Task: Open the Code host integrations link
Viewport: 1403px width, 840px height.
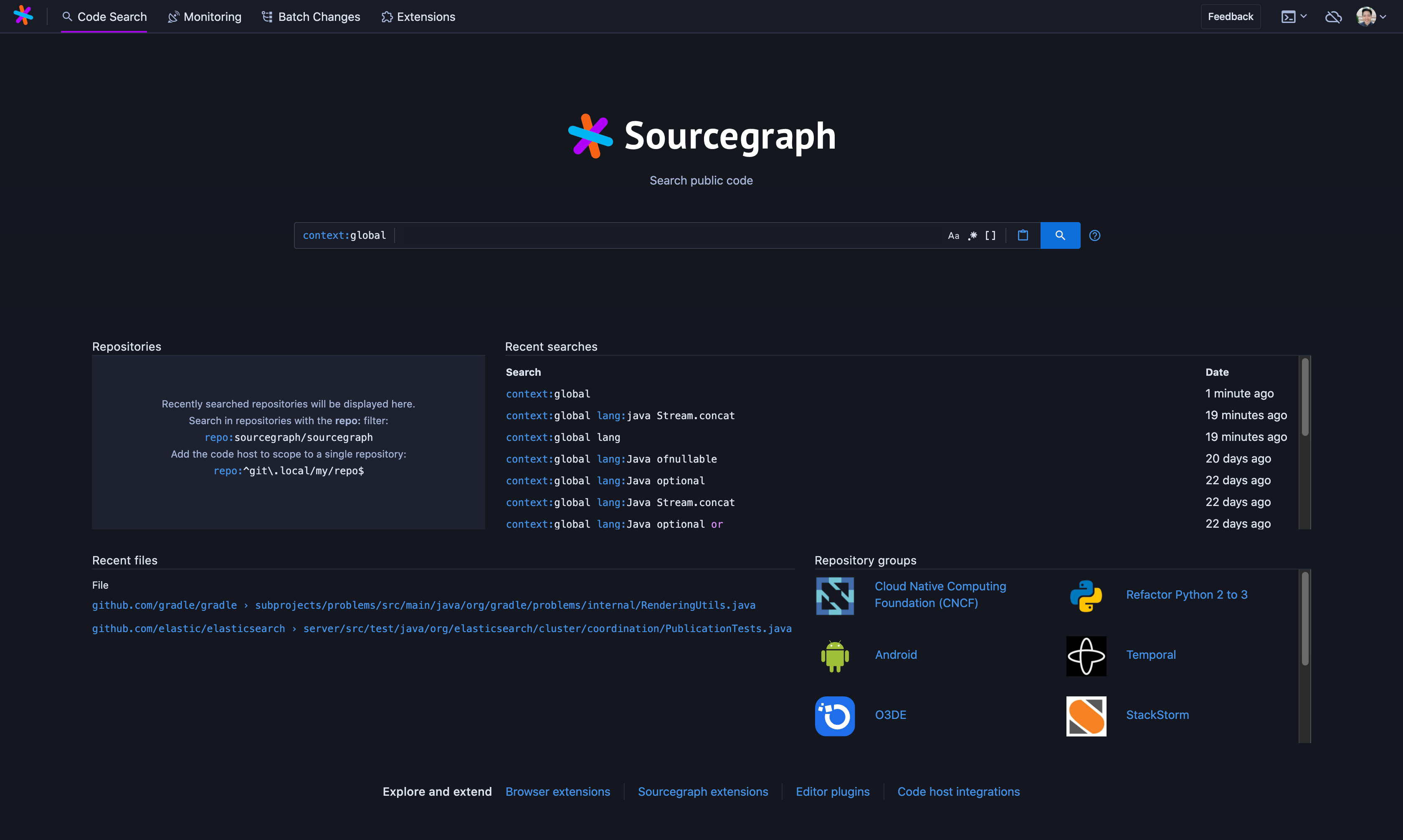Action: point(958,791)
